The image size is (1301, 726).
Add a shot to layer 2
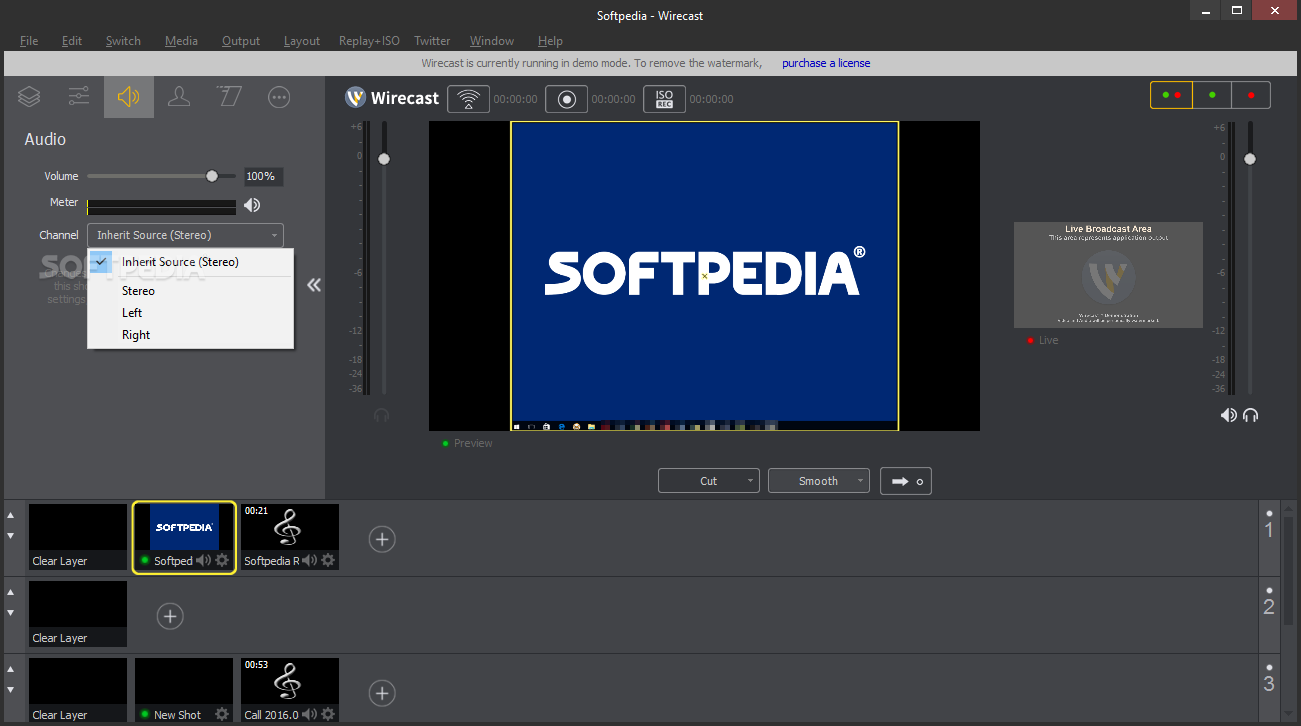coord(170,616)
